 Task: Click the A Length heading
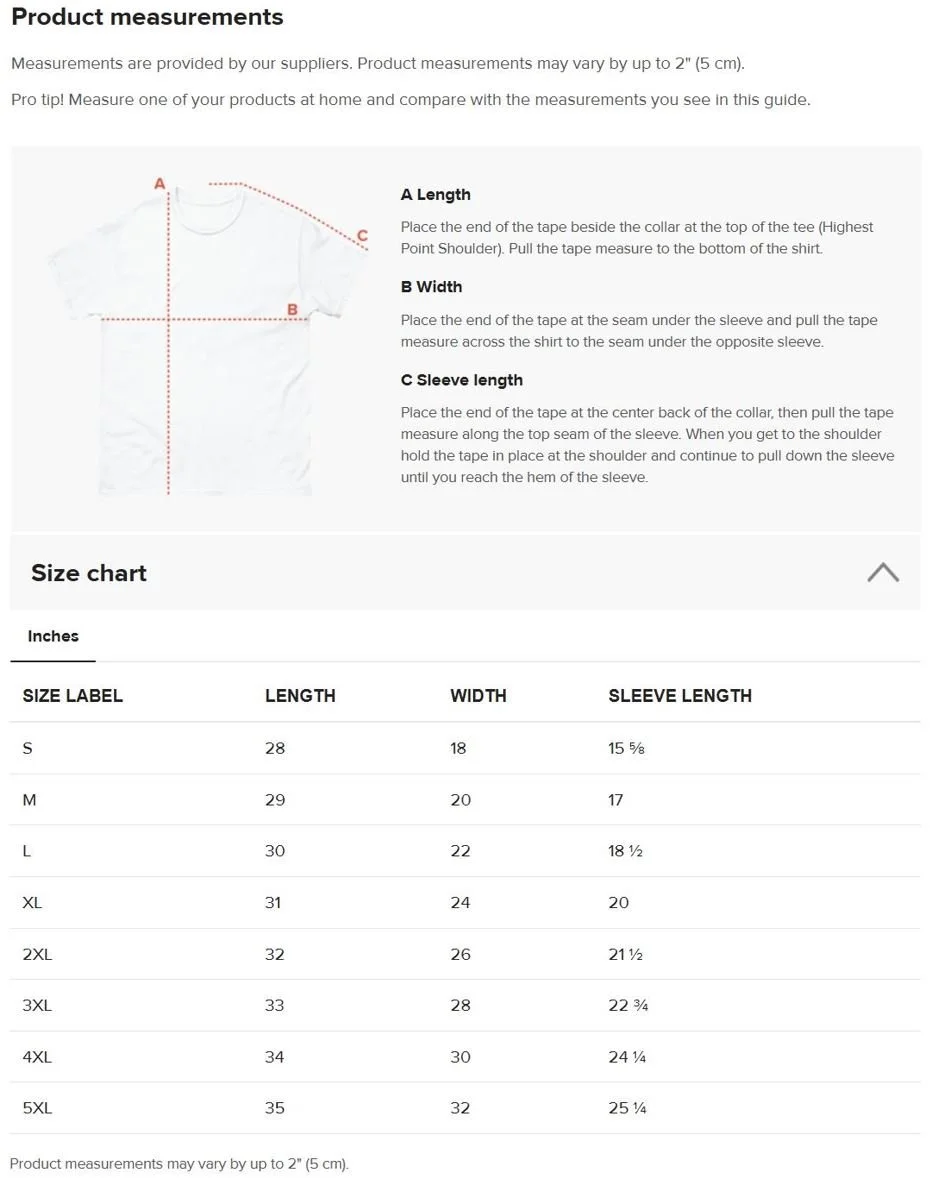(436, 195)
